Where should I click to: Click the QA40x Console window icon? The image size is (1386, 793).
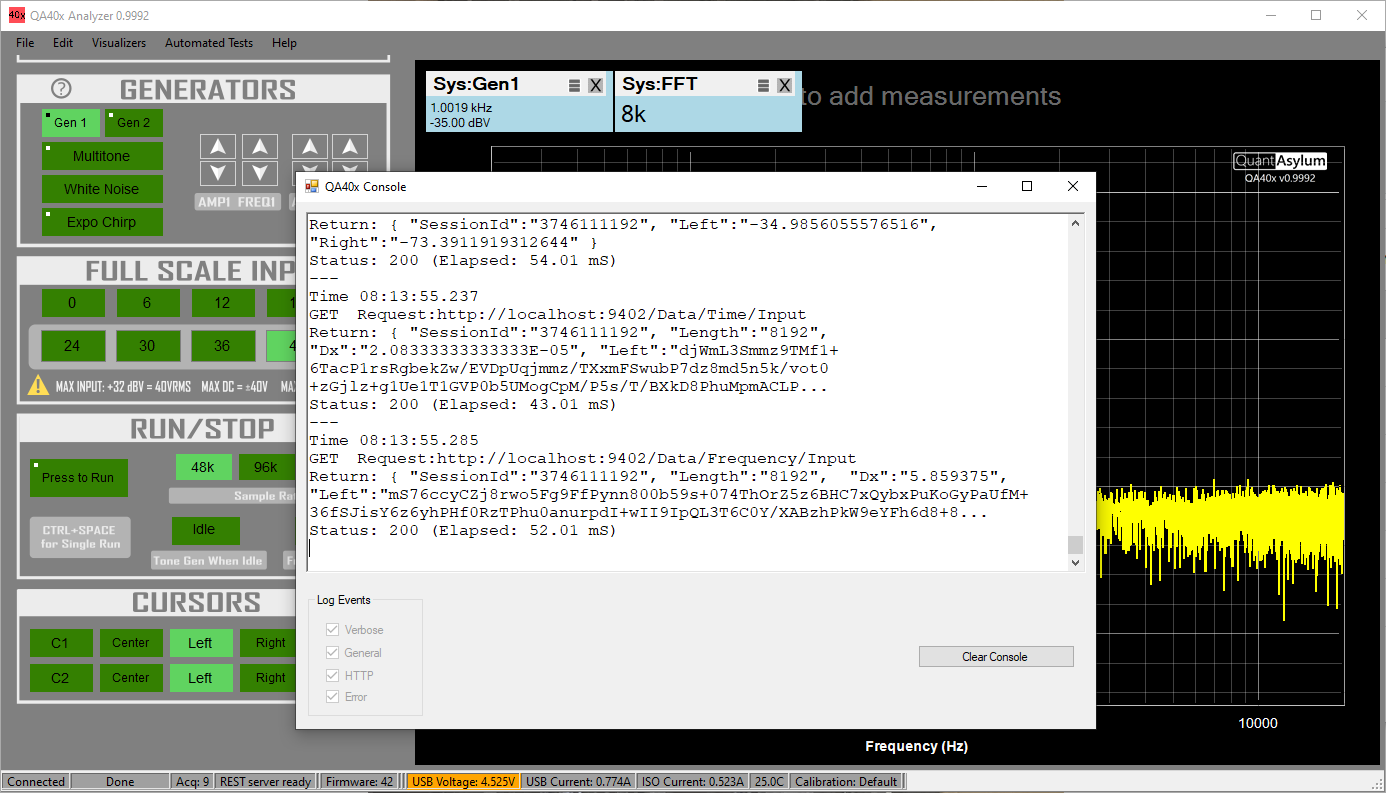(311, 186)
